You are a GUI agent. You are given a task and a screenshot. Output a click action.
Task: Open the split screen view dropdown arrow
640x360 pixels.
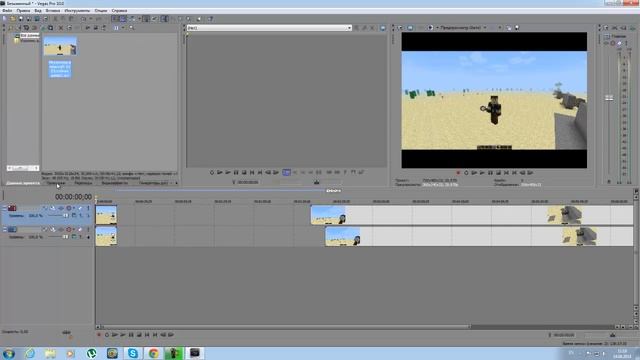coord(438,28)
